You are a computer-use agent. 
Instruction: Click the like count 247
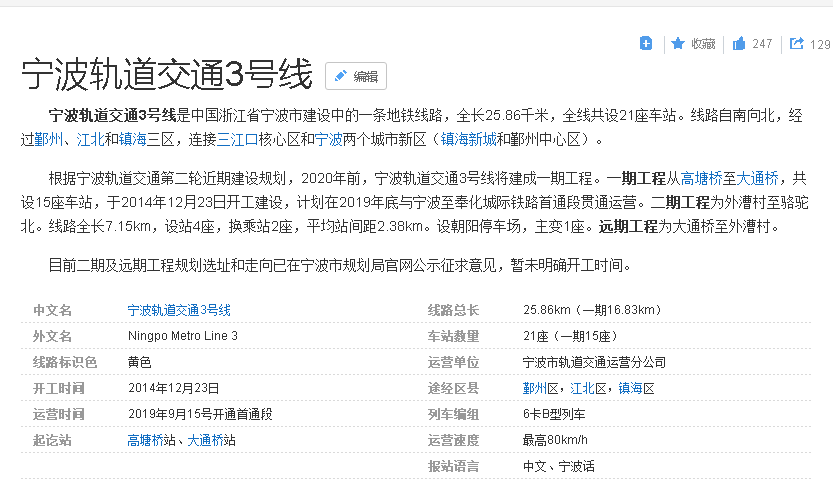[762, 44]
